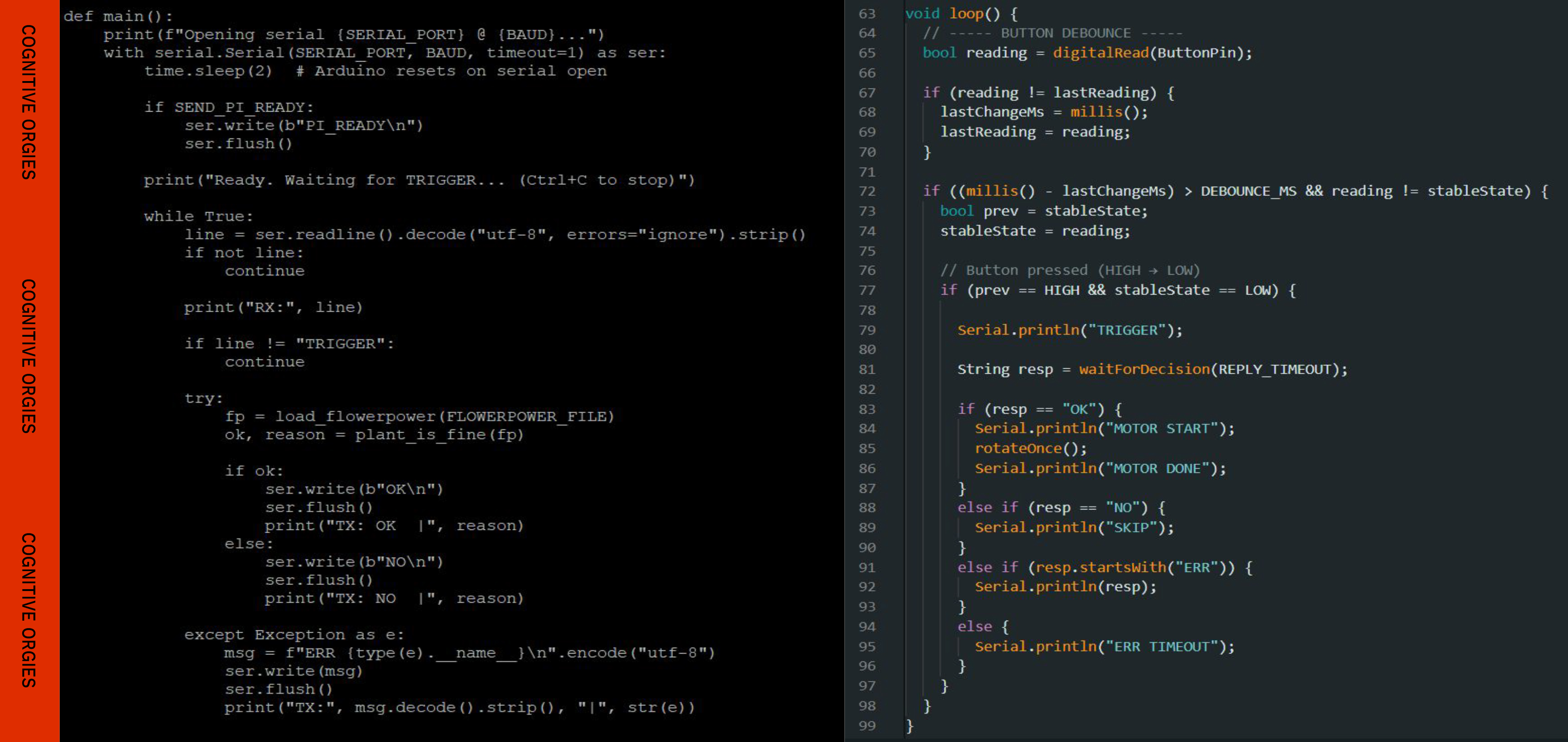Image resolution: width=1568 pixels, height=742 pixels.
Task: Place the cursor on 'def main():' line
Action: (118, 17)
